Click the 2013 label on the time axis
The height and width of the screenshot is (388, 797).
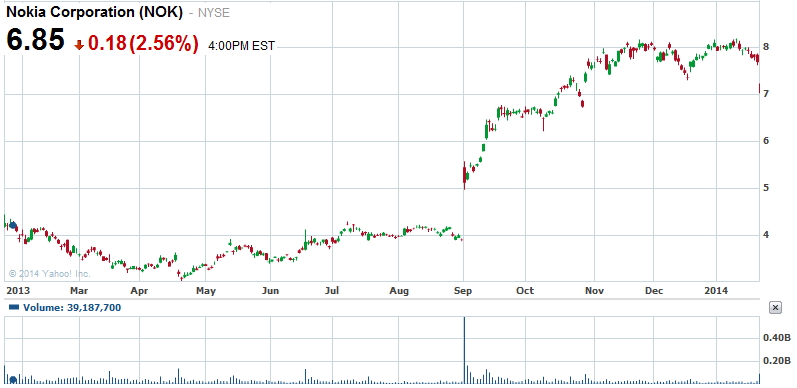point(18,291)
